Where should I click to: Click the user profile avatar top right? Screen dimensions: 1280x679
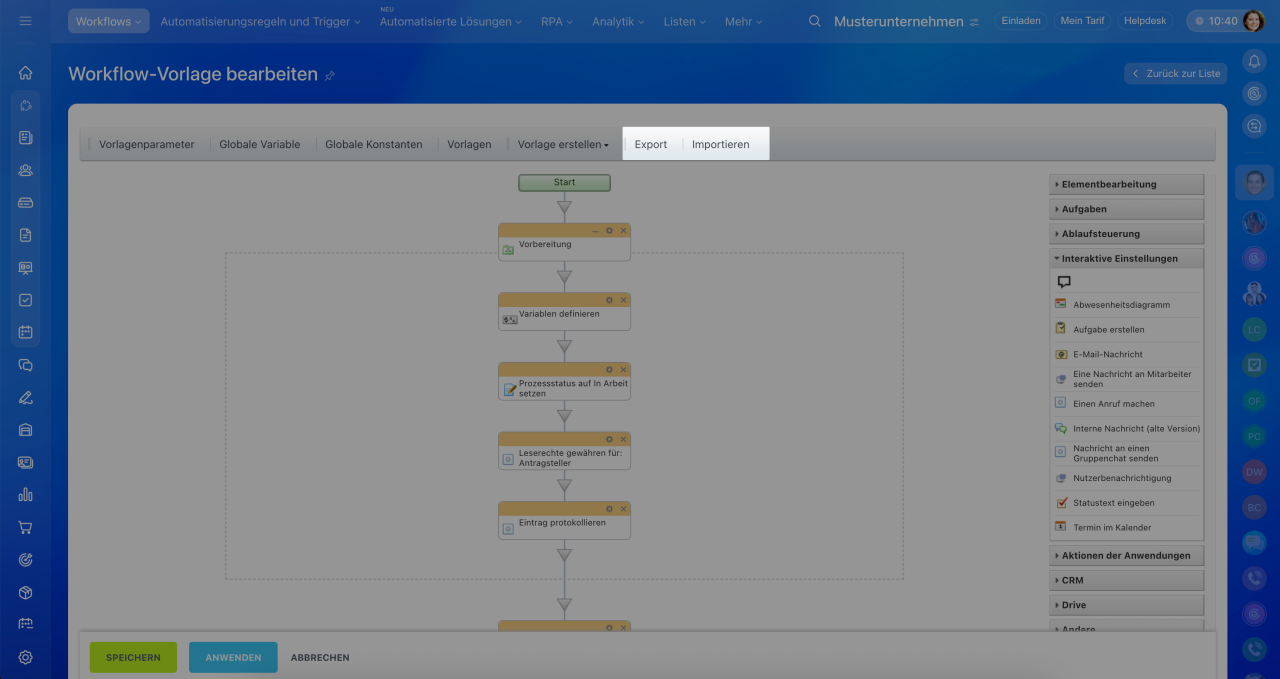(1253, 21)
